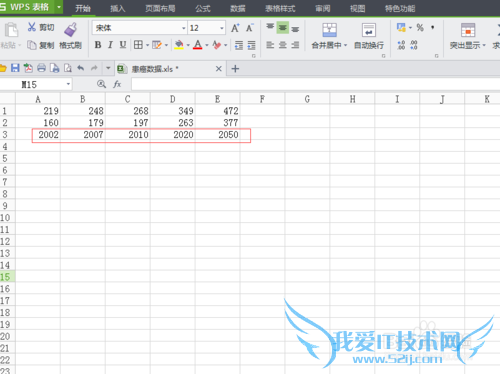
Task: Expand the borders dropdown arrow
Action: (x=147, y=45)
